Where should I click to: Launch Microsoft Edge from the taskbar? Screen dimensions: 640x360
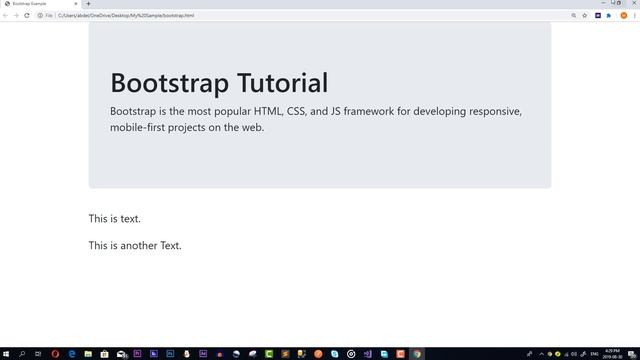point(72,354)
